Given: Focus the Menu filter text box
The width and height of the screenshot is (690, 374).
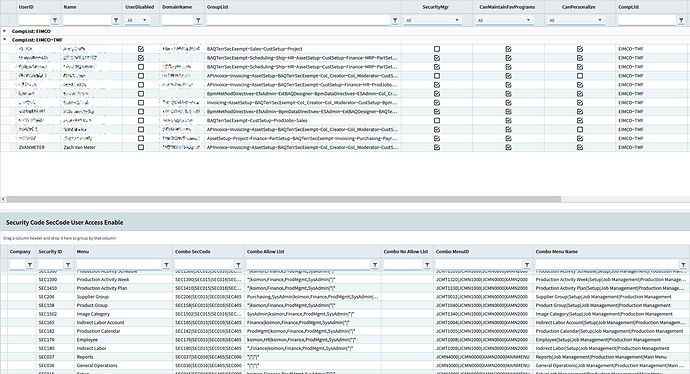Looking at the screenshot, I should (119, 265).
